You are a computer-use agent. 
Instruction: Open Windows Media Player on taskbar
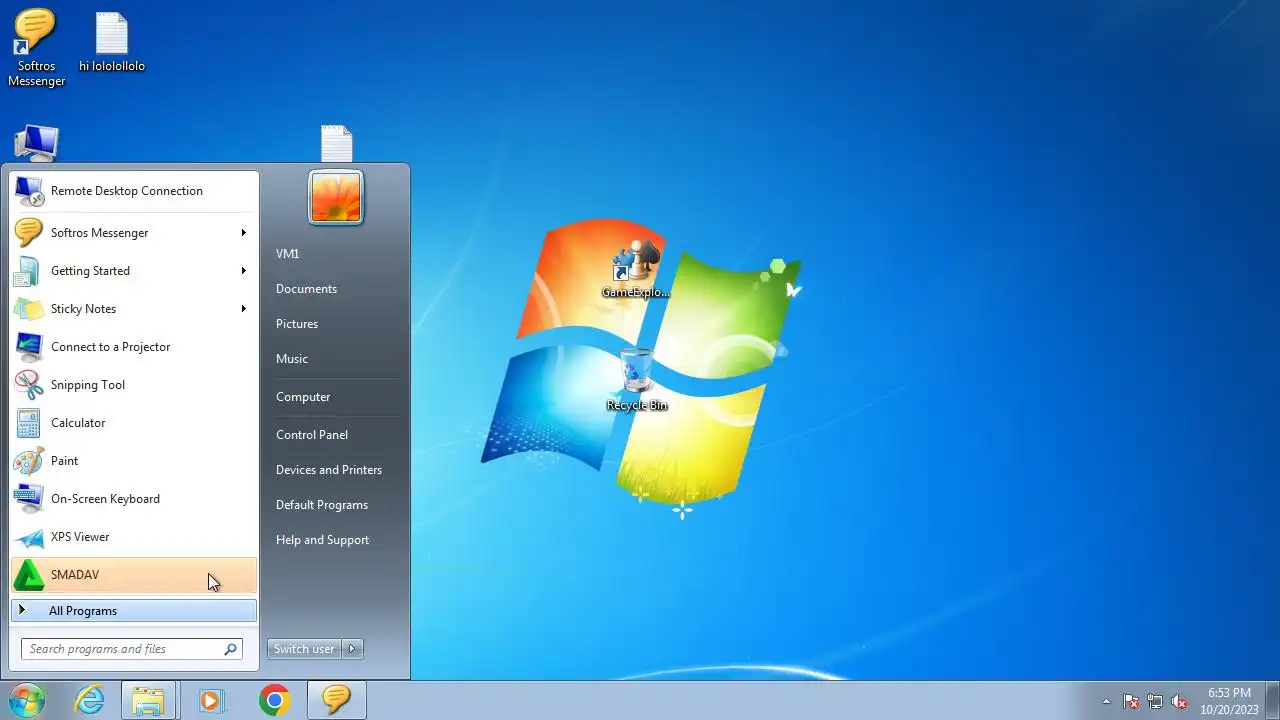tap(211, 700)
